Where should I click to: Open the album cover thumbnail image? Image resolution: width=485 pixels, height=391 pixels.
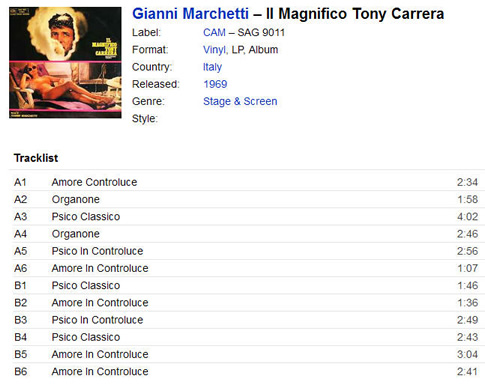65,63
